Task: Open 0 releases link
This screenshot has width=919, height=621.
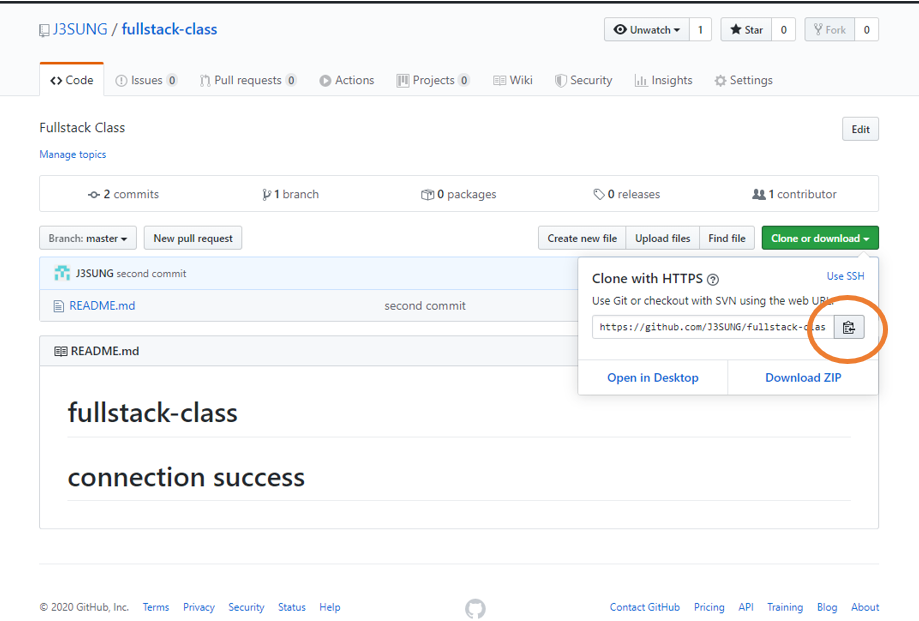Action: tap(627, 194)
